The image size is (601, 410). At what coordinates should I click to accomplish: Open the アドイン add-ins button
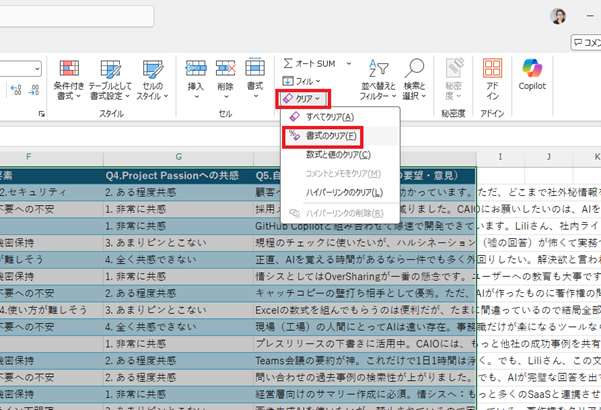[493, 75]
